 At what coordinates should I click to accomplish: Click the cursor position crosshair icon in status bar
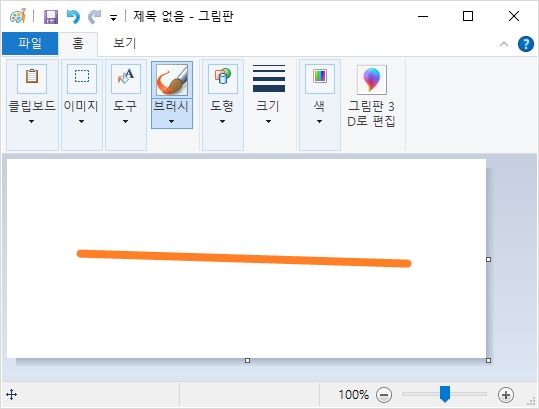point(12,395)
